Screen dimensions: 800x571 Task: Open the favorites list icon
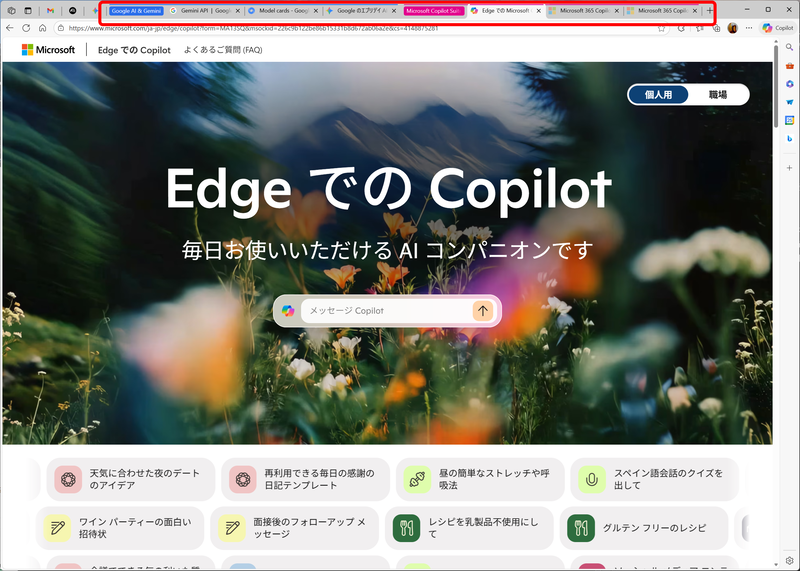(700, 29)
